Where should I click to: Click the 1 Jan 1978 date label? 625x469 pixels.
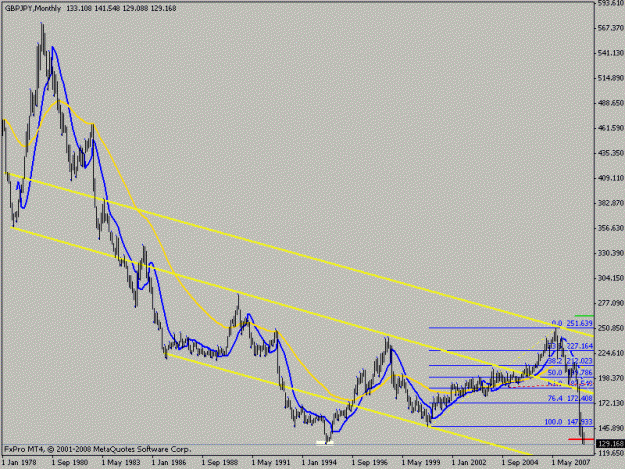point(19,463)
